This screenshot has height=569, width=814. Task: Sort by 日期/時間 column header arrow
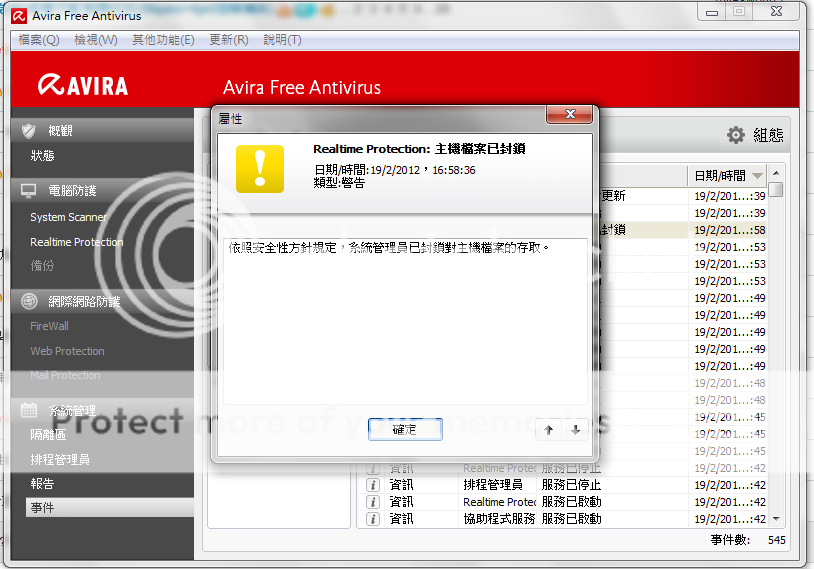[758, 176]
